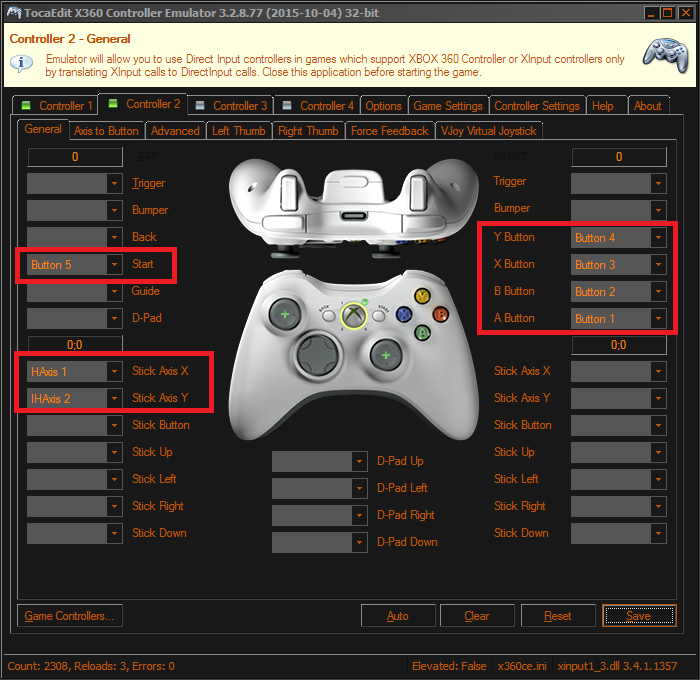Click right trigger on top-view controller image

pyautogui.click(x=419, y=192)
